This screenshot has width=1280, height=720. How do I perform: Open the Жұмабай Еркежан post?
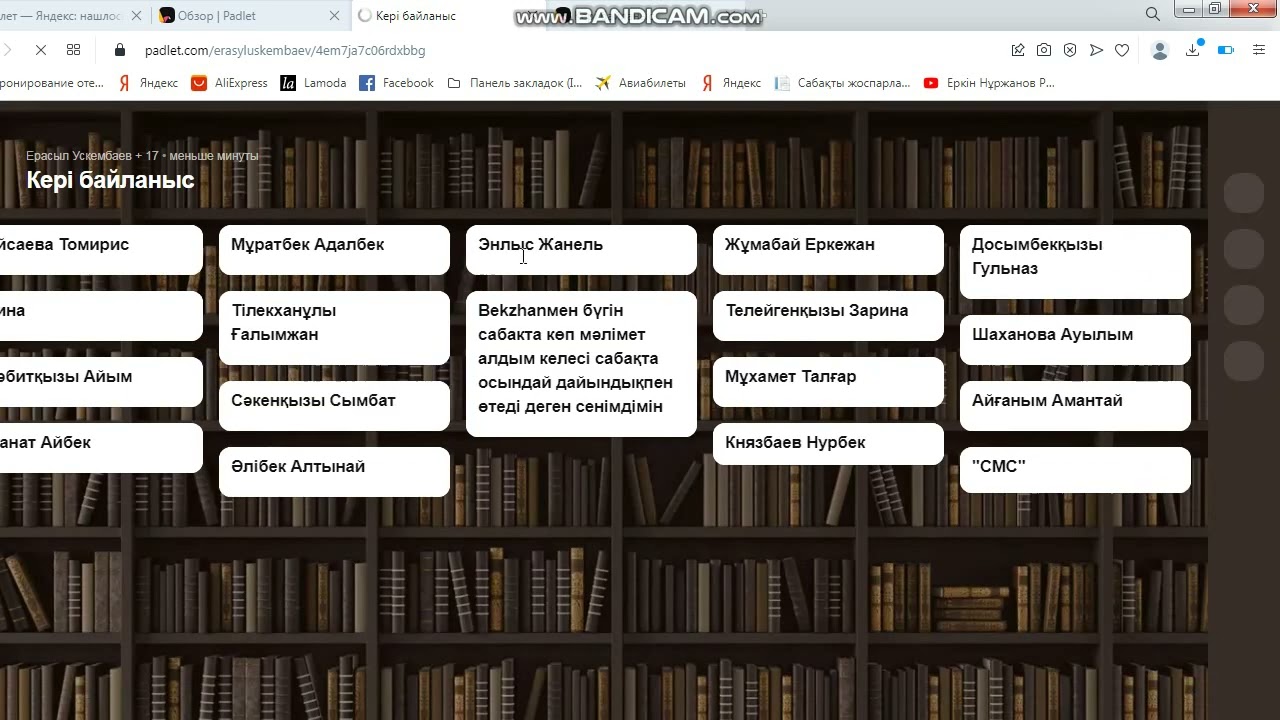point(828,249)
